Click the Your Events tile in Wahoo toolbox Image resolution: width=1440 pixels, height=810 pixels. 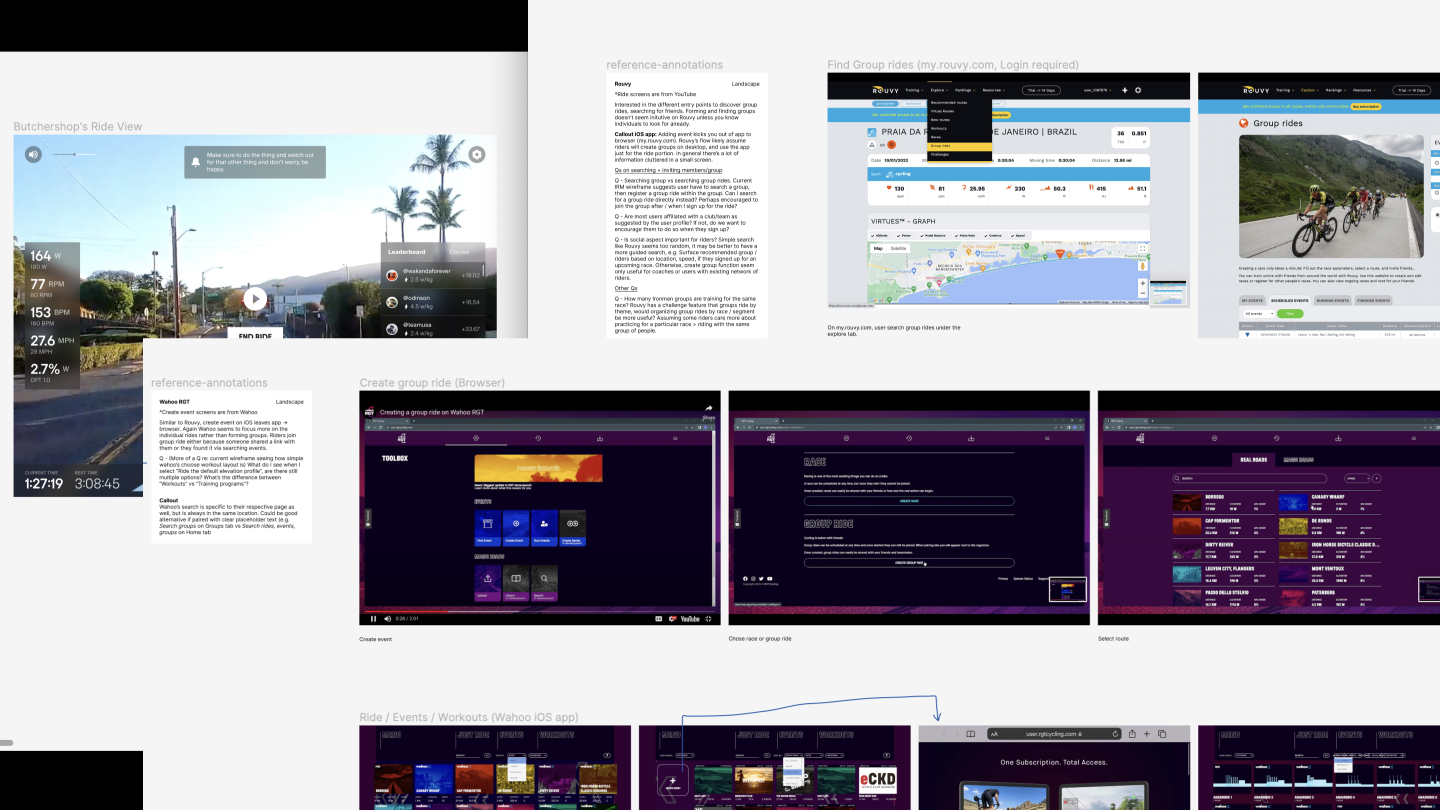point(544,528)
